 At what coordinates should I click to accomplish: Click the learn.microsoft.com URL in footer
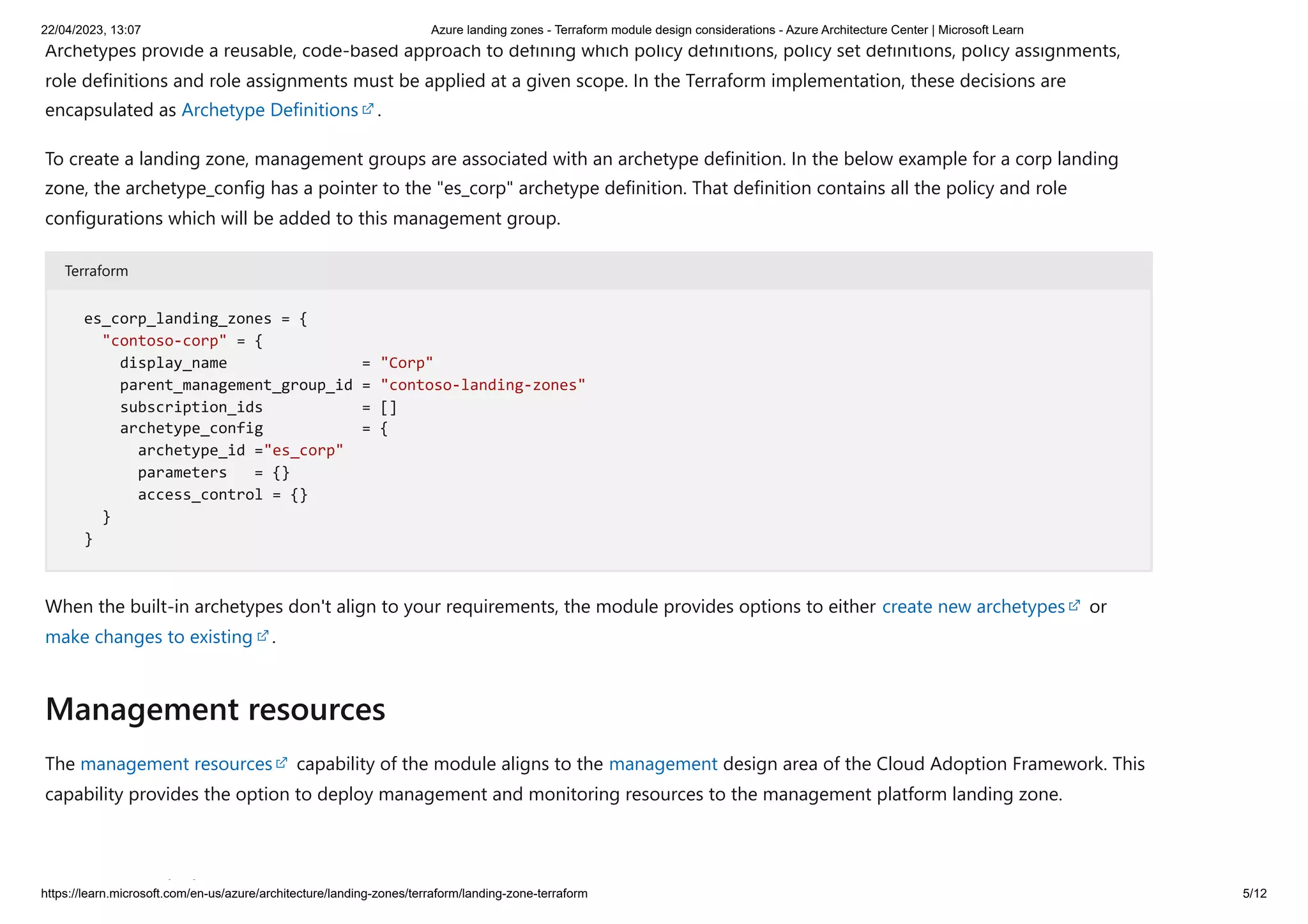click(x=314, y=894)
